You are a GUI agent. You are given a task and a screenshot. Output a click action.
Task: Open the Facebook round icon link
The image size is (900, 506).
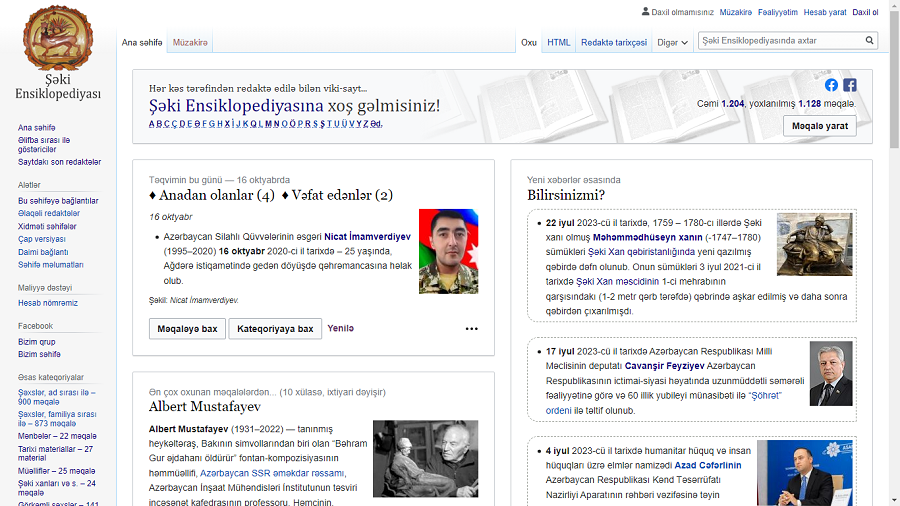pyautogui.click(x=831, y=85)
